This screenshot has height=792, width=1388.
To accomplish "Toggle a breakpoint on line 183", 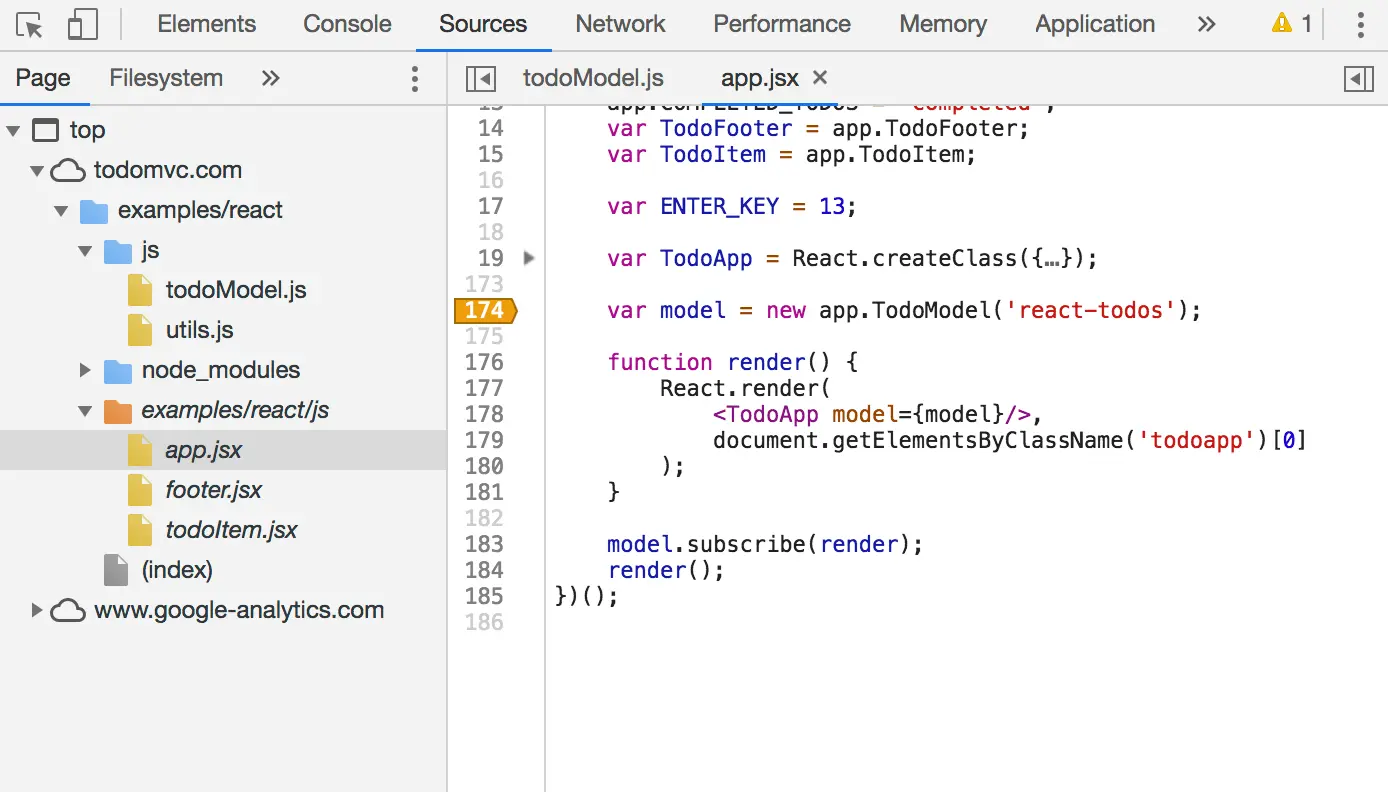I will (x=485, y=544).
